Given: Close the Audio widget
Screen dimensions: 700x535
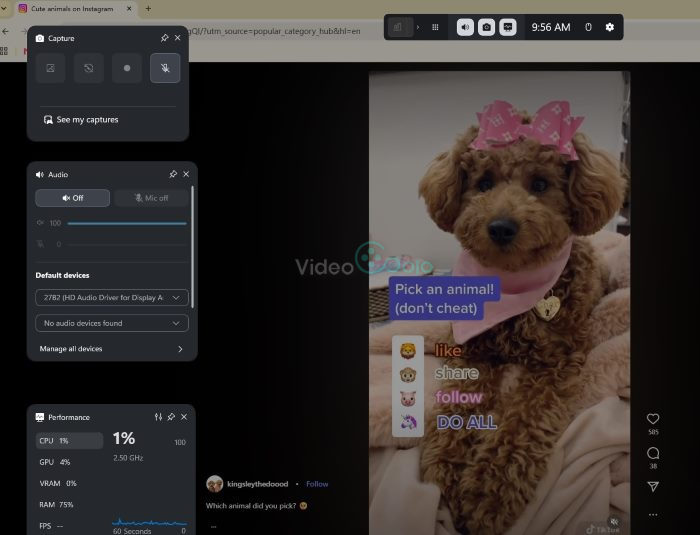Looking at the screenshot, I should tap(186, 174).
